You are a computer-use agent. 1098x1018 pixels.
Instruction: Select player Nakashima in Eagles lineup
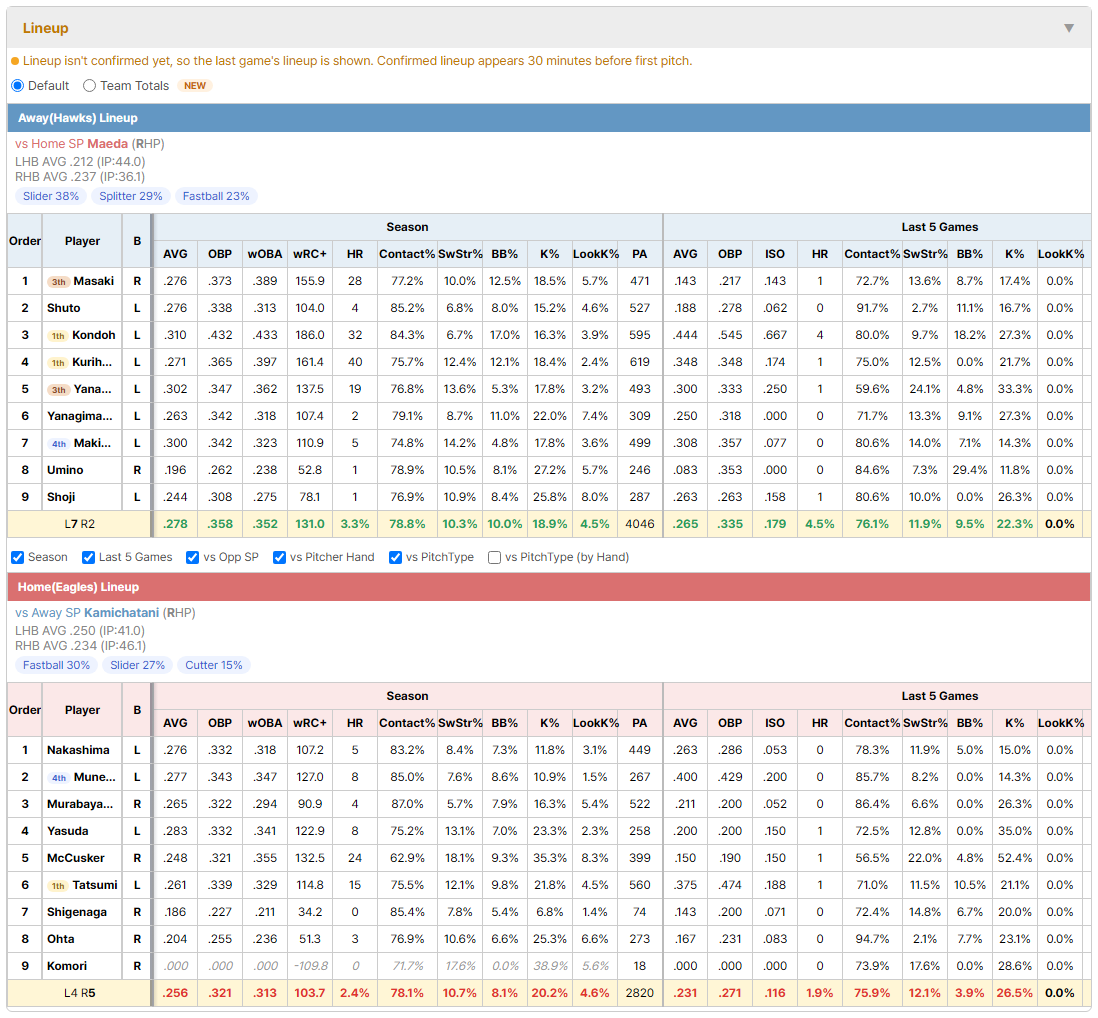pos(78,750)
